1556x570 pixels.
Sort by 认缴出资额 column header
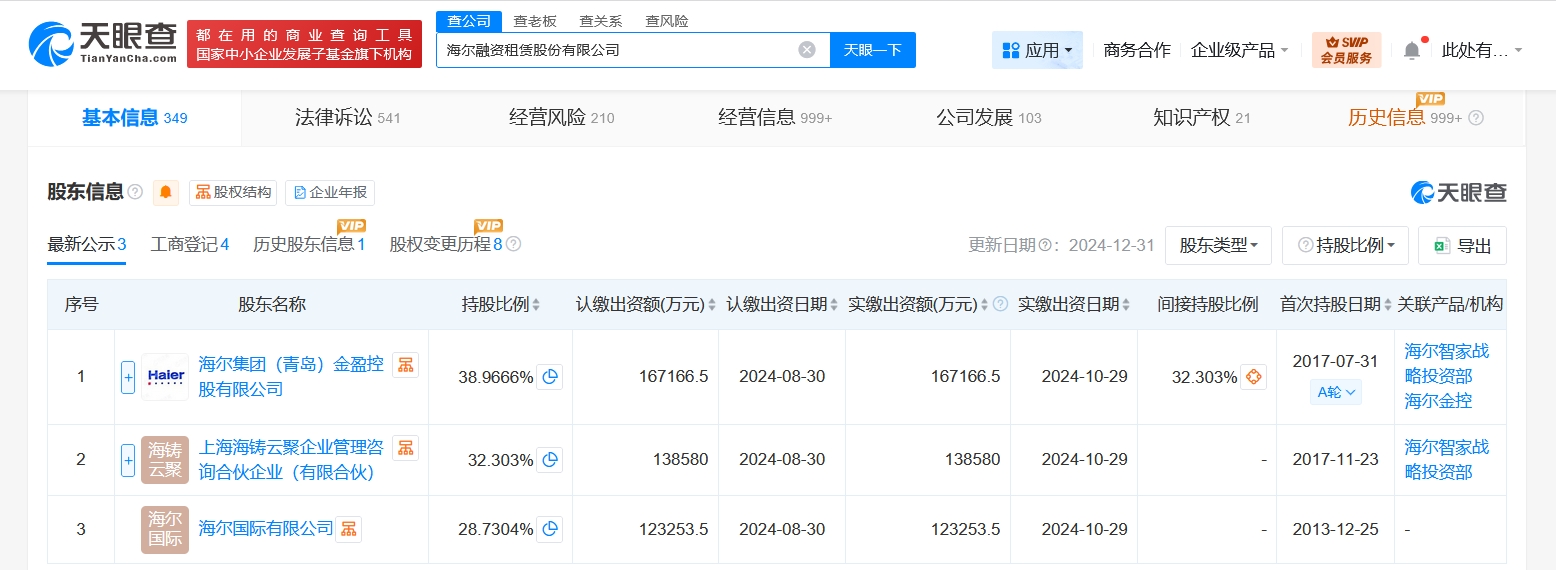[x=644, y=305]
